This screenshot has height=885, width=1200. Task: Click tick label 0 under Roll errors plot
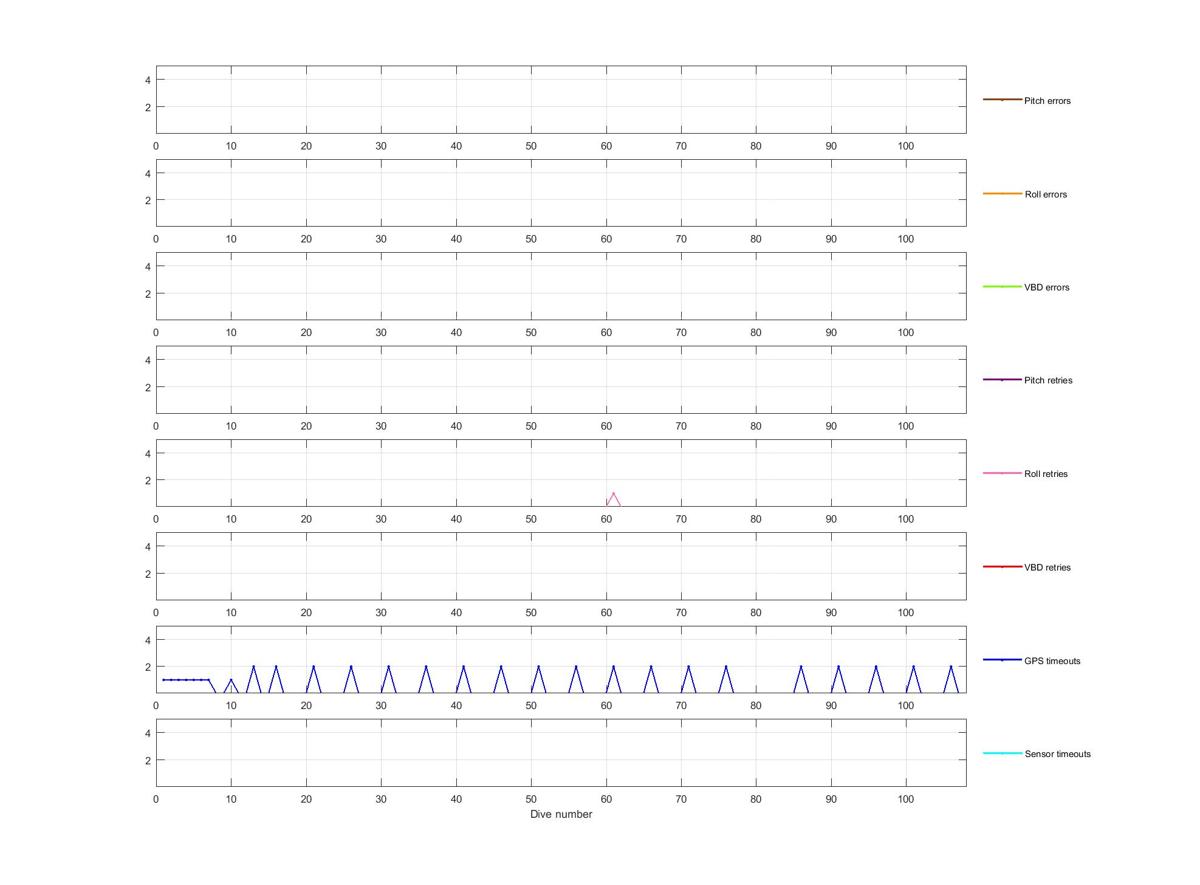pos(156,239)
